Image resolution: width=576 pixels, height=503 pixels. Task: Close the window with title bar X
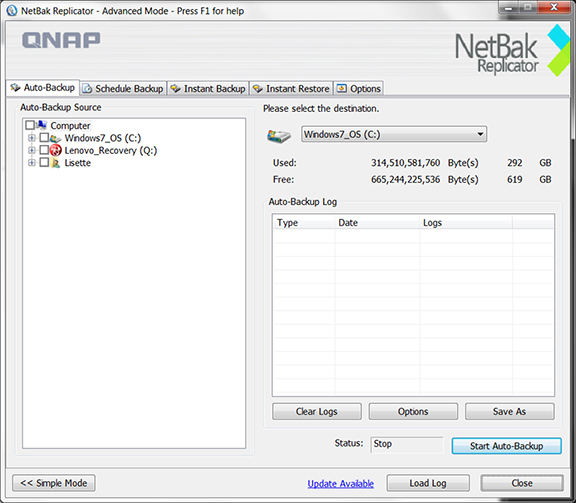coord(554,7)
